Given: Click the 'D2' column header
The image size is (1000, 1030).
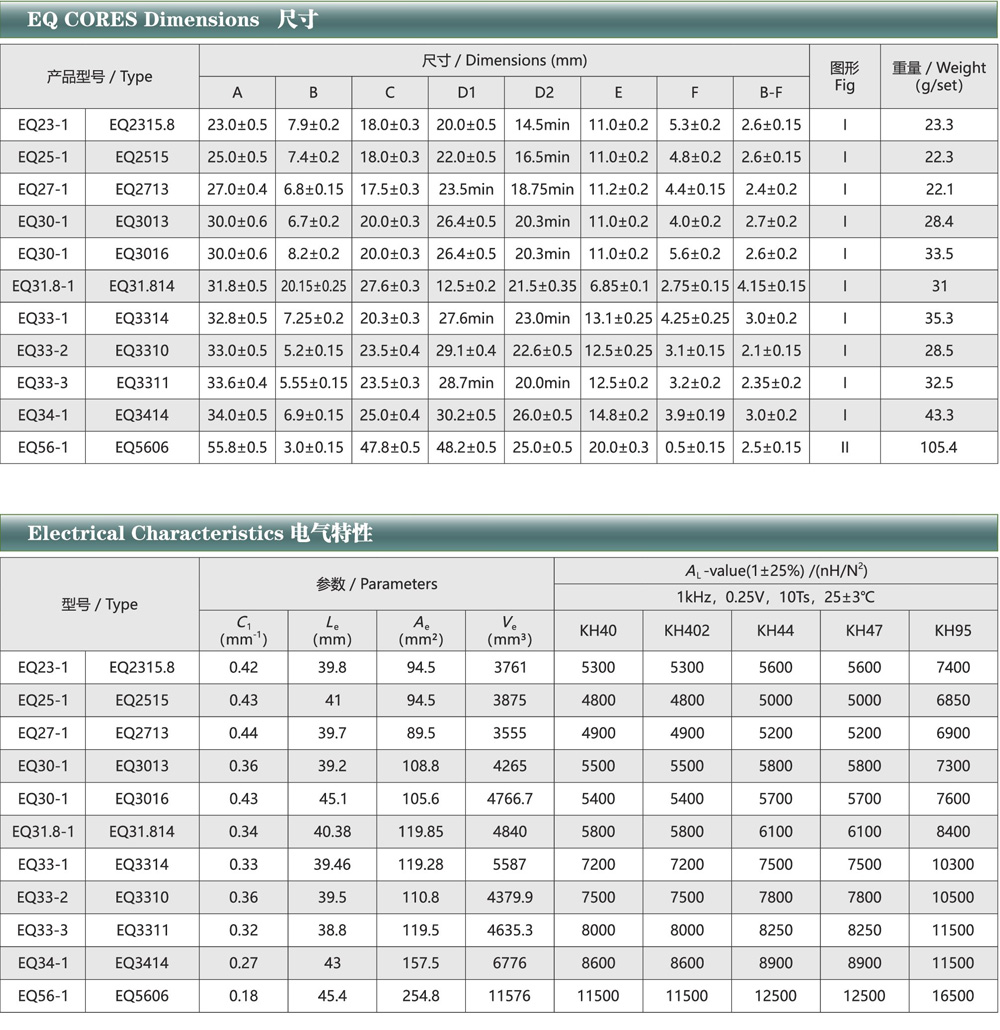Looking at the screenshot, I should click(543, 93).
